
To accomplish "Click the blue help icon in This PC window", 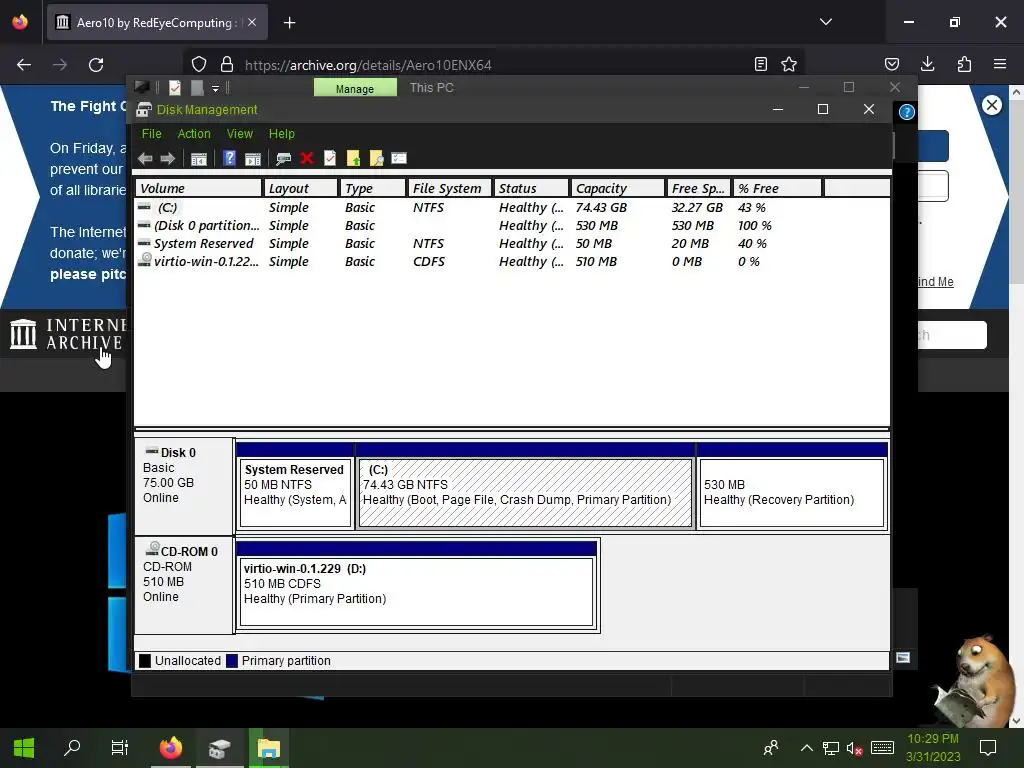I will [906, 112].
